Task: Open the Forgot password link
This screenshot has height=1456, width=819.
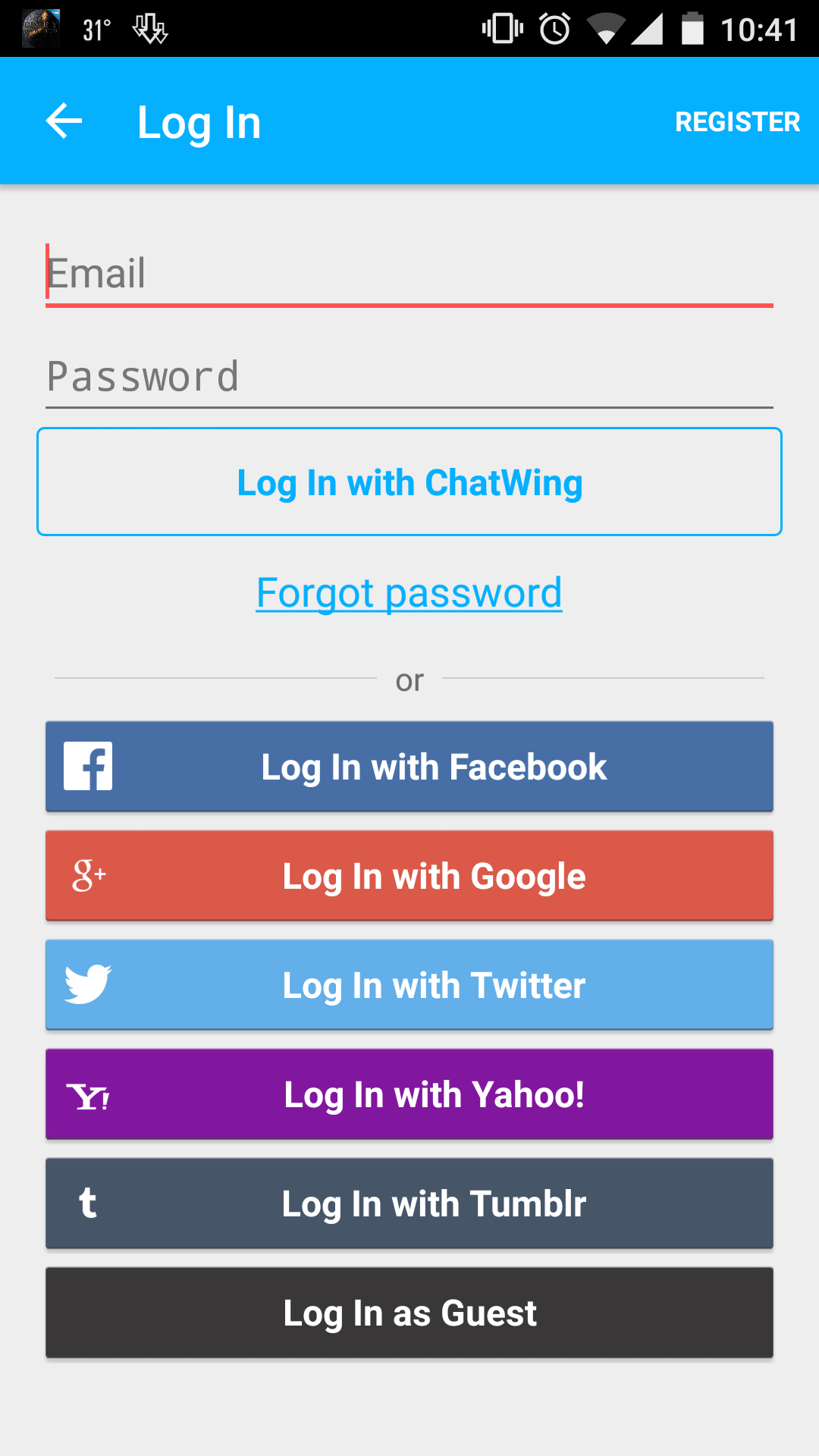Action: (409, 592)
